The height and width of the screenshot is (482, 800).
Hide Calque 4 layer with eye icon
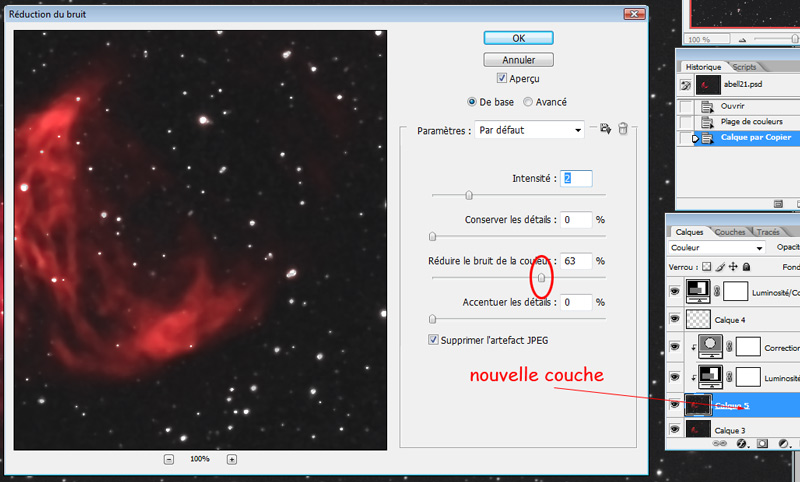tap(675, 319)
